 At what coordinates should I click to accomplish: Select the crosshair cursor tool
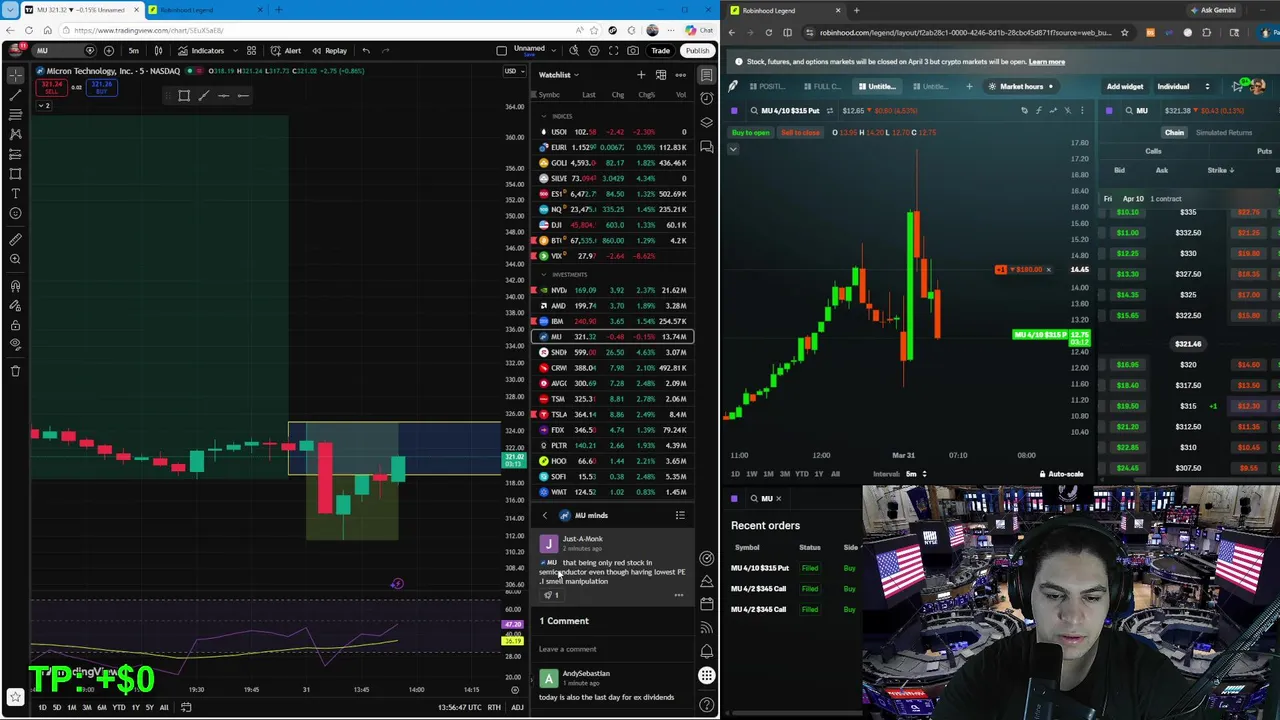[15, 75]
